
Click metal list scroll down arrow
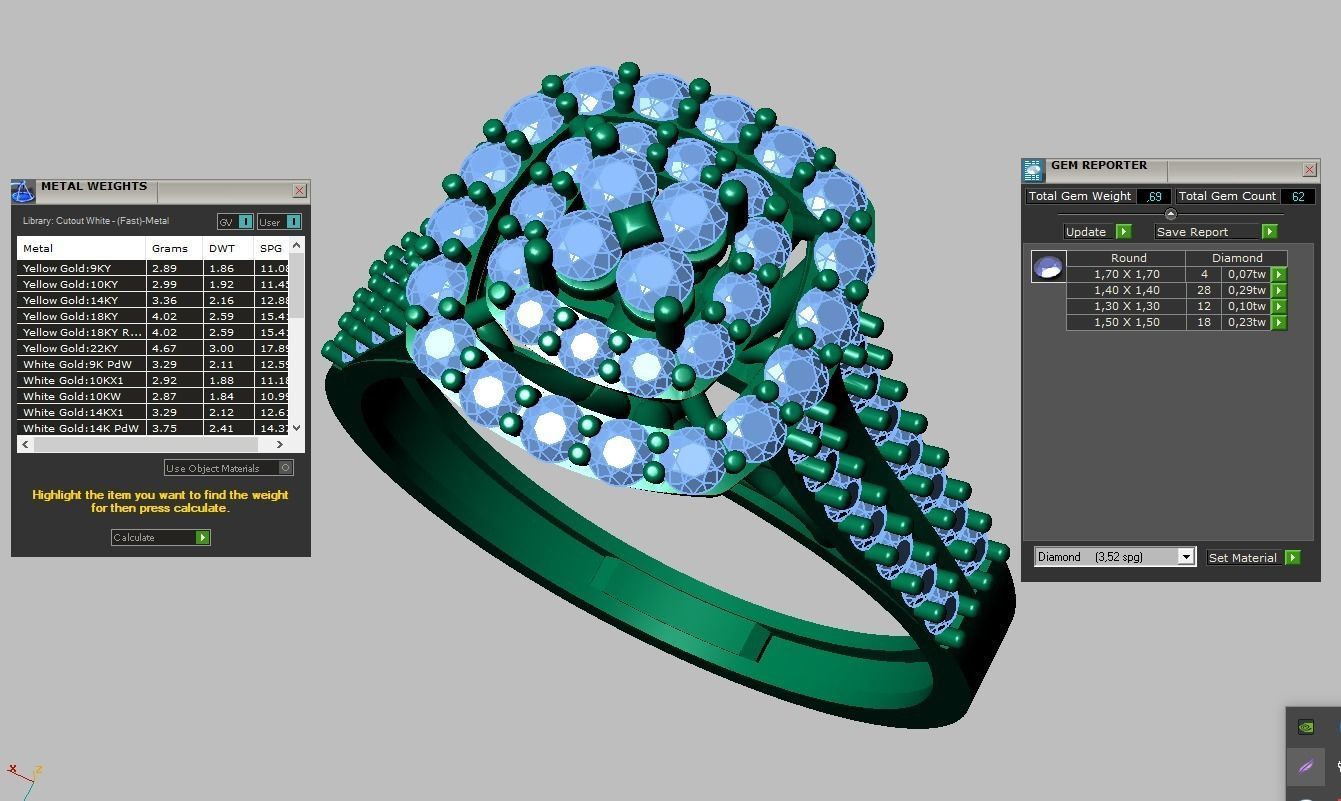pyautogui.click(x=296, y=427)
